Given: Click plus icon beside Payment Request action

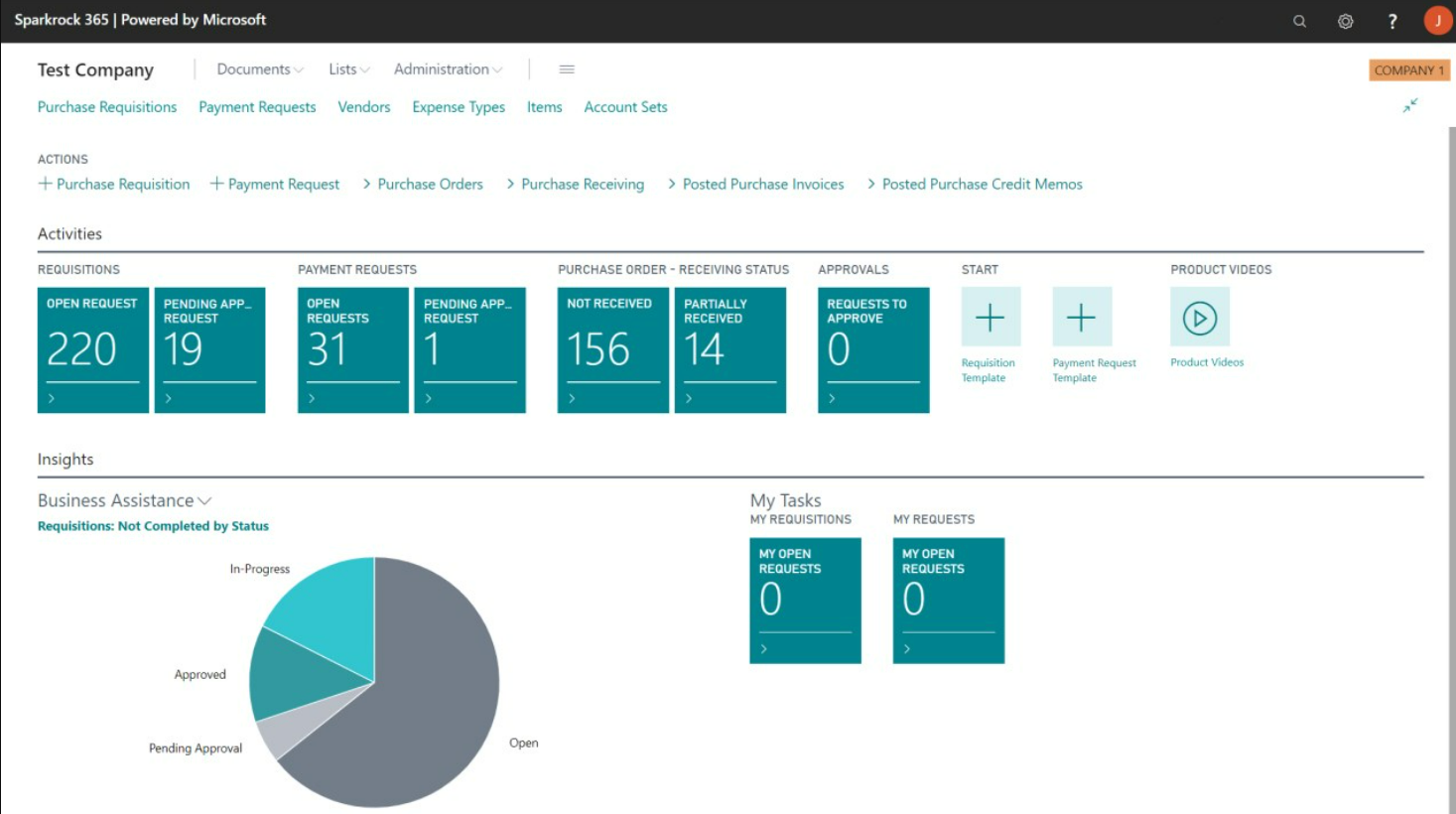Looking at the screenshot, I should pos(216,184).
